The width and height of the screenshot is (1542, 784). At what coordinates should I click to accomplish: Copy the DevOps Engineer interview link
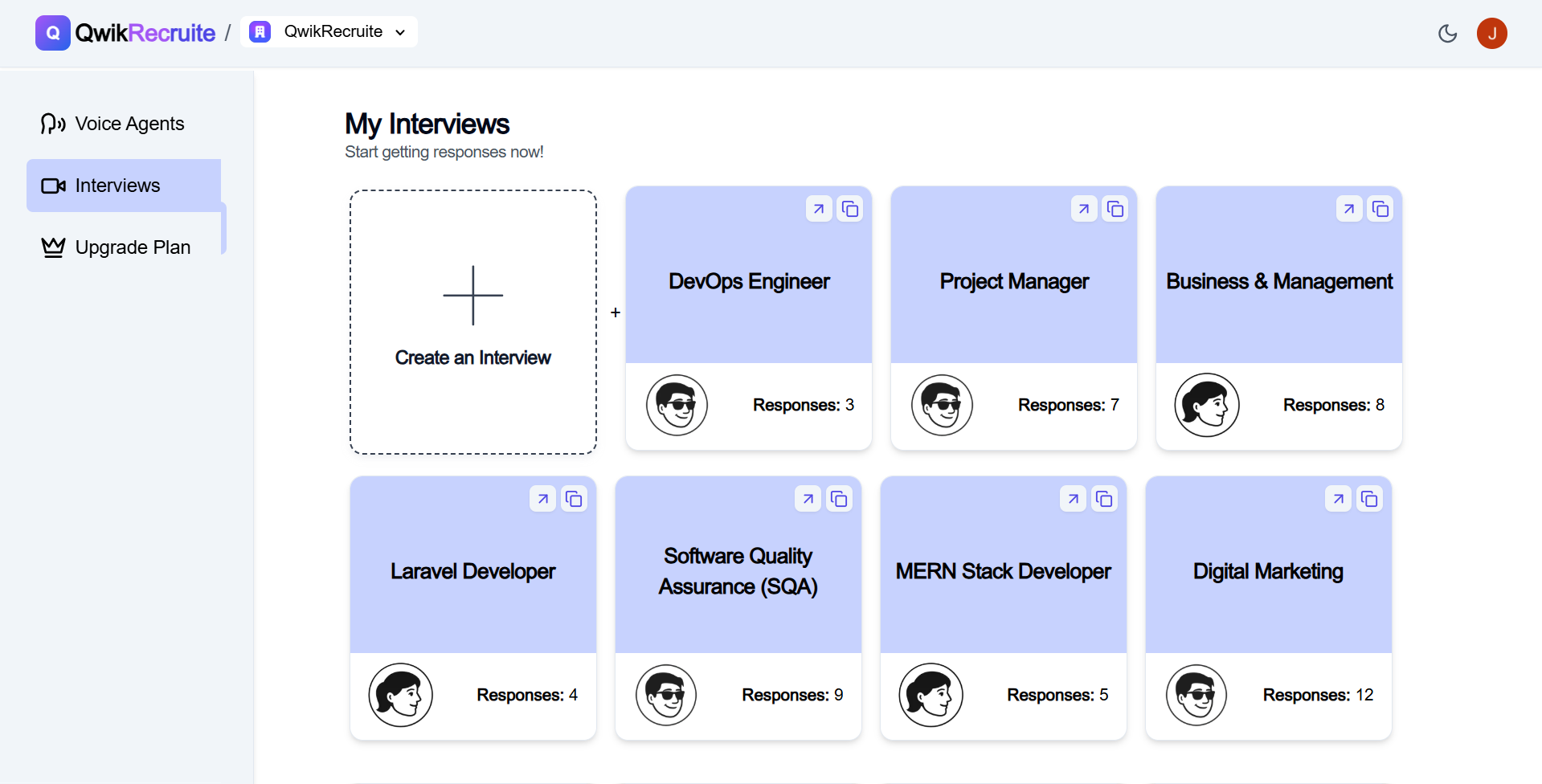click(x=849, y=209)
